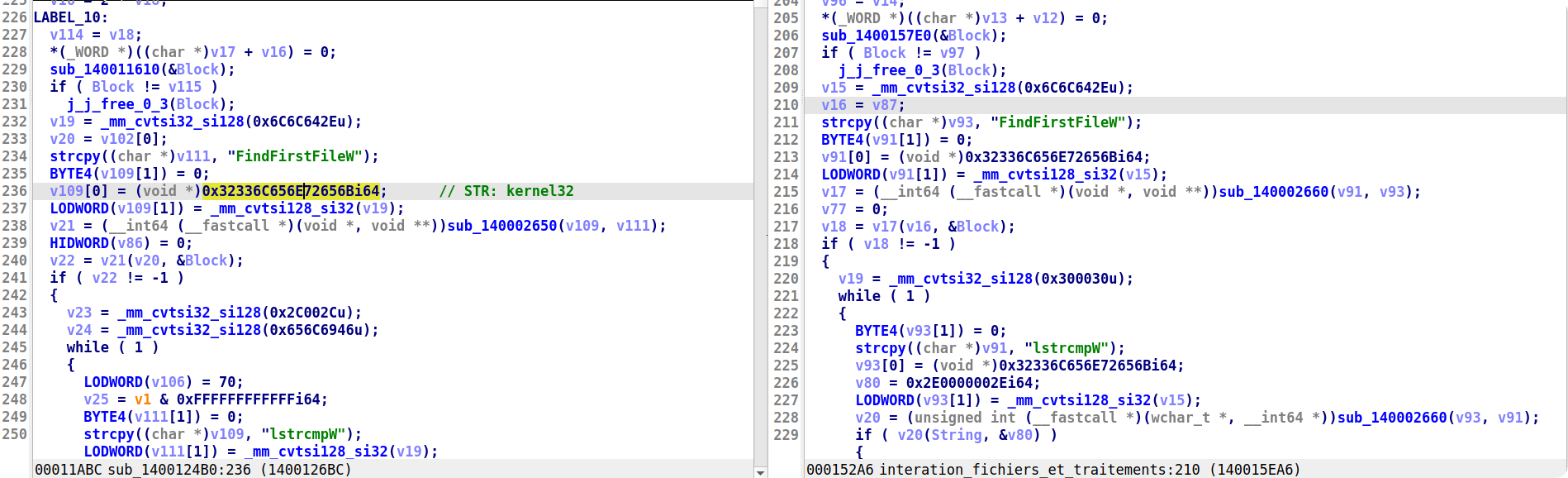Image resolution: width=1568 pixels, height=478 pixels.
Task: Click v115 variable on left line 230
Action: click(x=185, y=87)
